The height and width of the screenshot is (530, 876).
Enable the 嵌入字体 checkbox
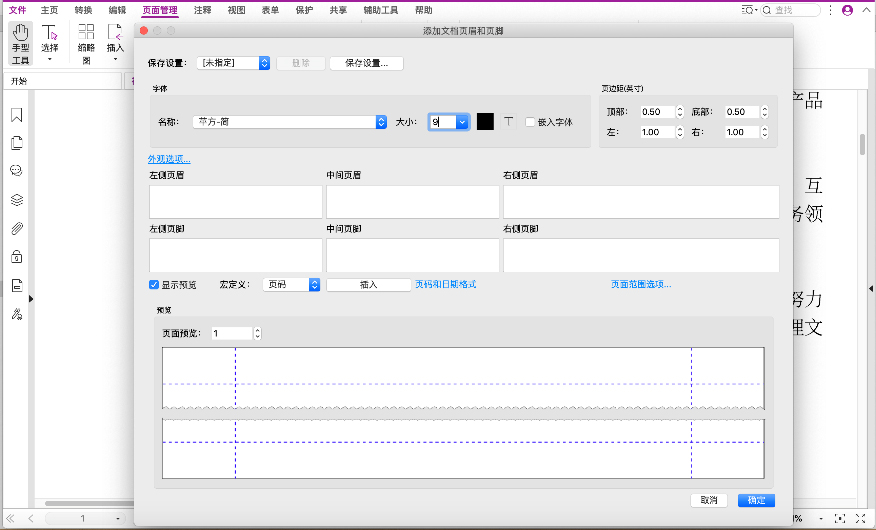(530, 122)
